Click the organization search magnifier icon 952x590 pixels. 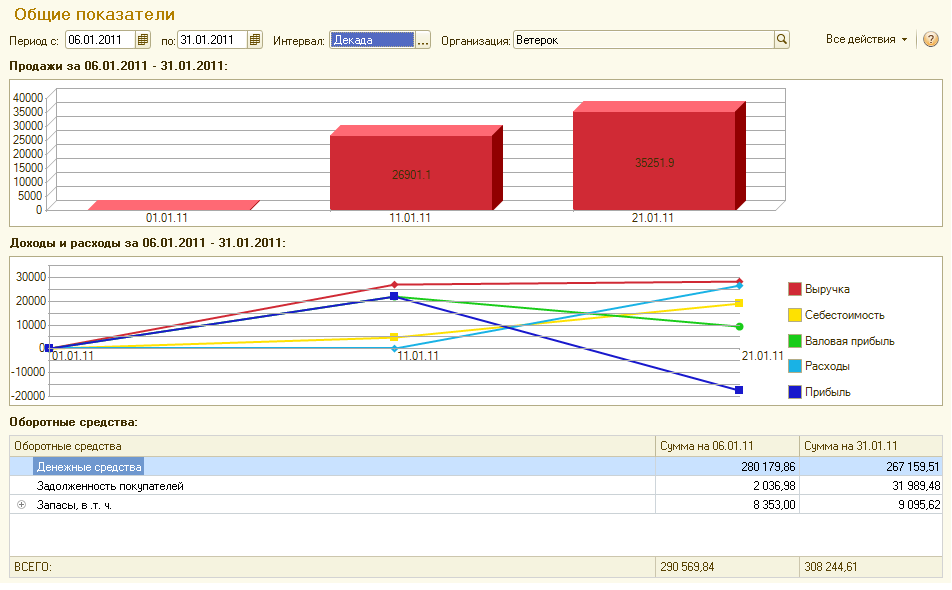click(x=782, y=40)
